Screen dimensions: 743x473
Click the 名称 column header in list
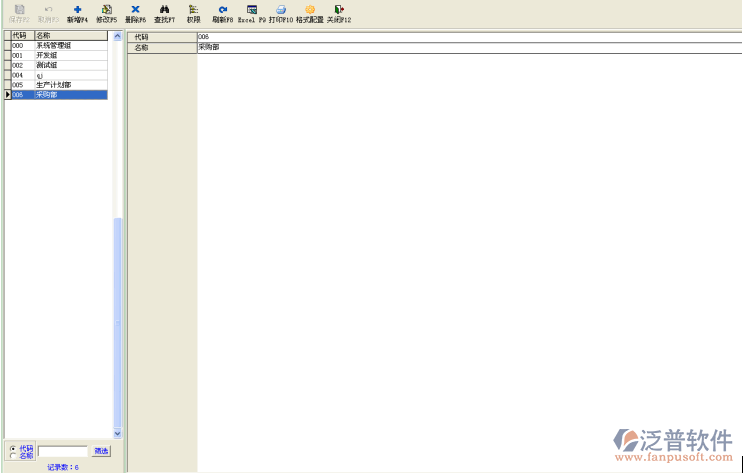[x=70, y=35]
